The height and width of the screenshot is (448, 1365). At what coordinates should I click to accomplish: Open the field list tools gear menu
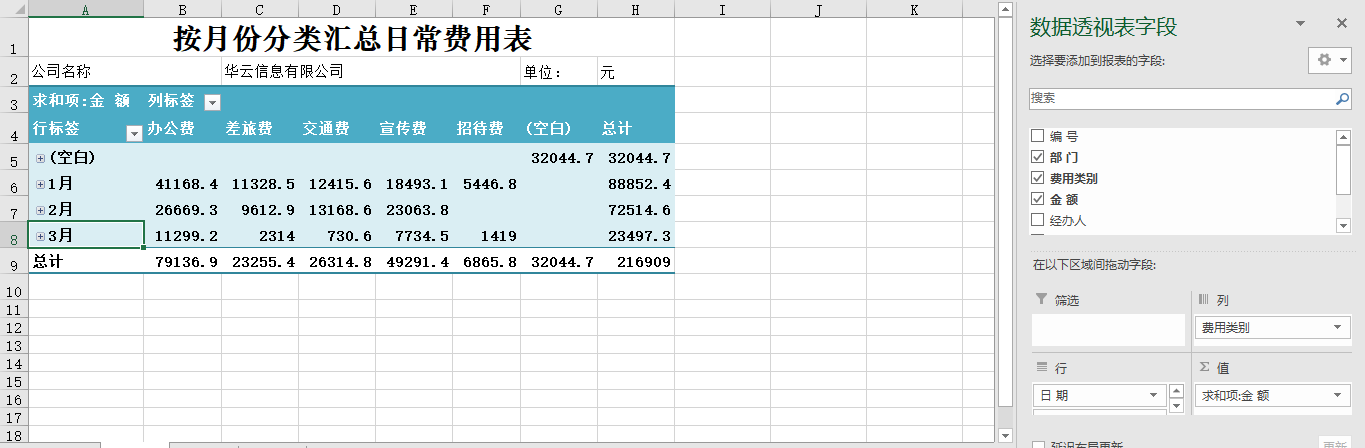point(1329,60)
